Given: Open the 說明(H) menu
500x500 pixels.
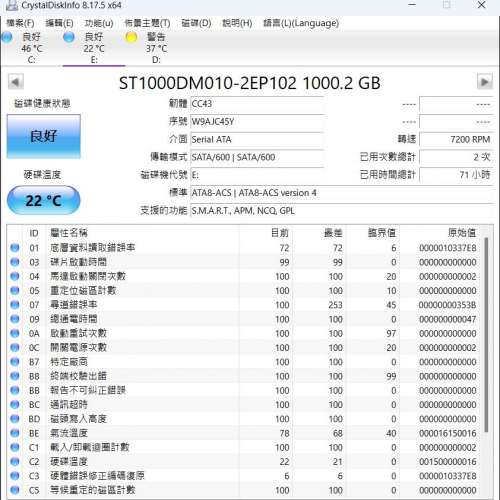Looking at the screenshot, I should (237, 23).
